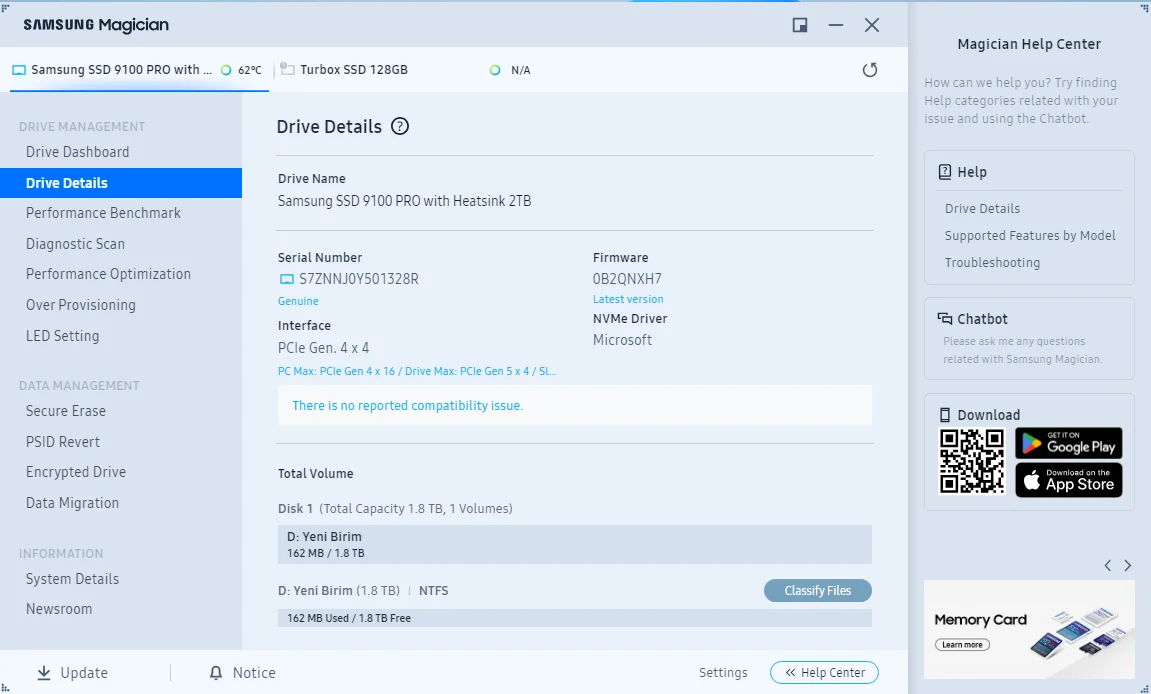Click the Update download icon
The width and height of the screenshot is (1151, 694).
pyautogui.click(x=43, y=673)
